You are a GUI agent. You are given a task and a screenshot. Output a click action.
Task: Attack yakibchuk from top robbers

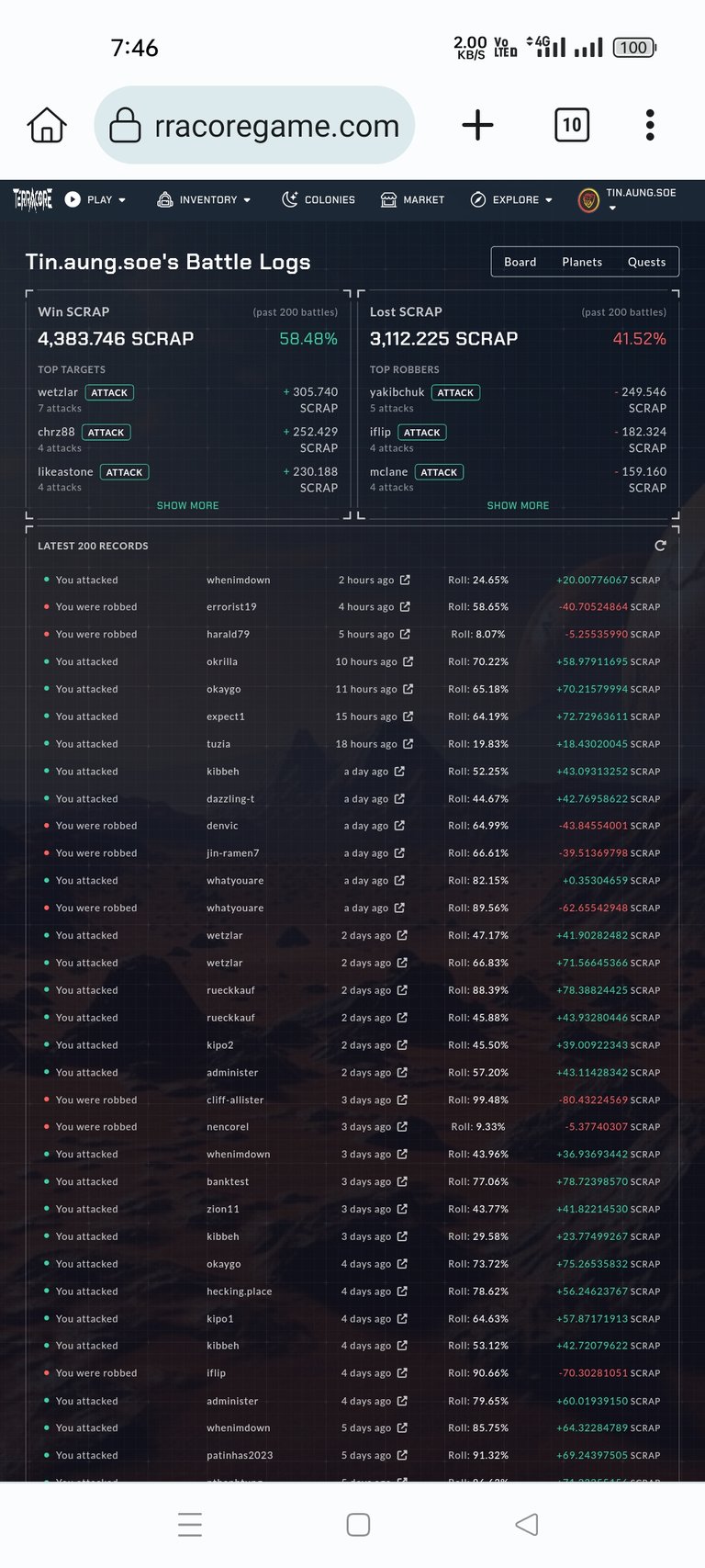(x=455, y=392)
